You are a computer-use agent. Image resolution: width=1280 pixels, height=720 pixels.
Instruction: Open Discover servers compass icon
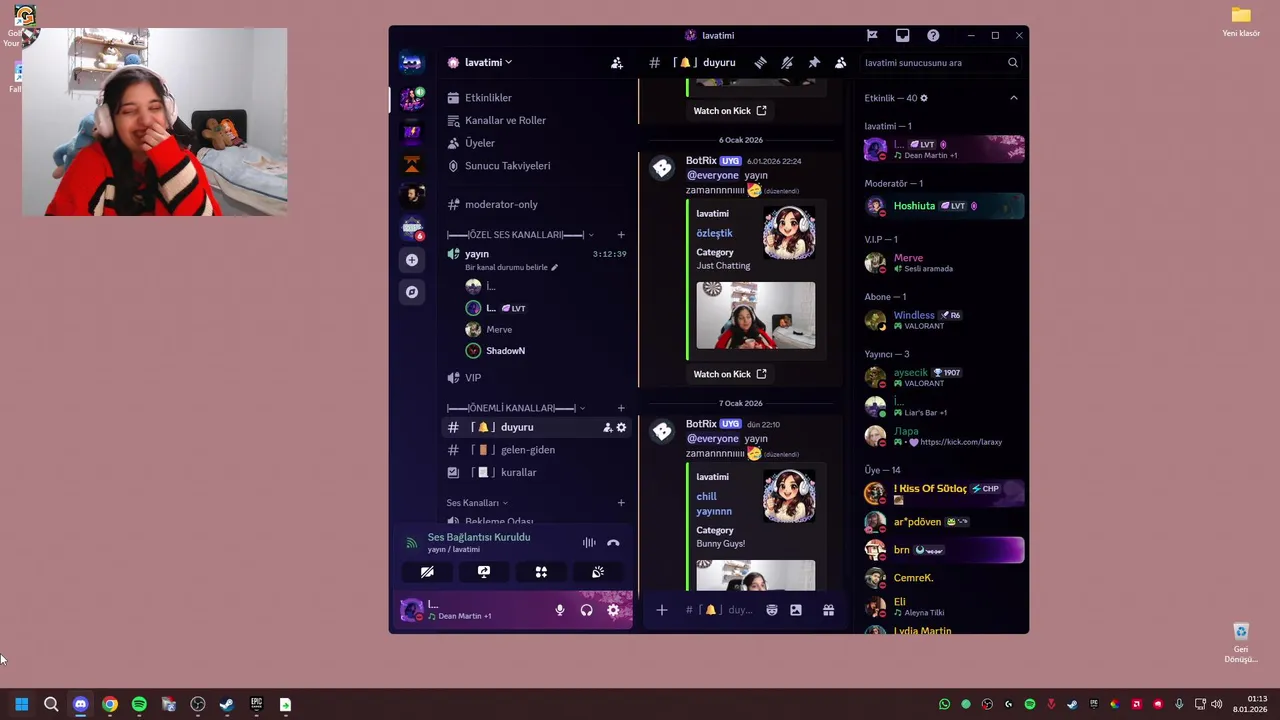412,292
